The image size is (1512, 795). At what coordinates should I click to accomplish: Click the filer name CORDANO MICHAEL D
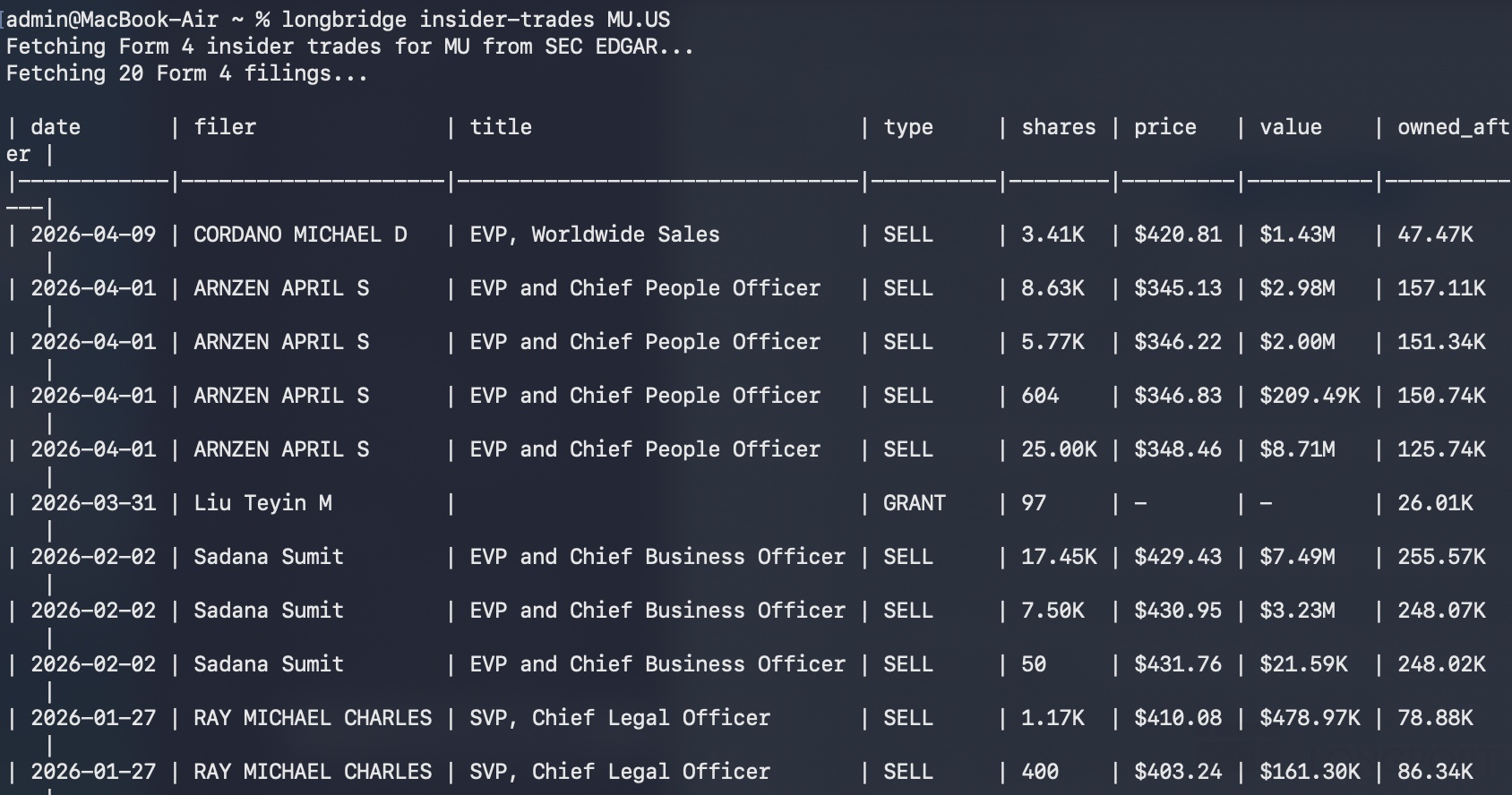pos(300,235)
